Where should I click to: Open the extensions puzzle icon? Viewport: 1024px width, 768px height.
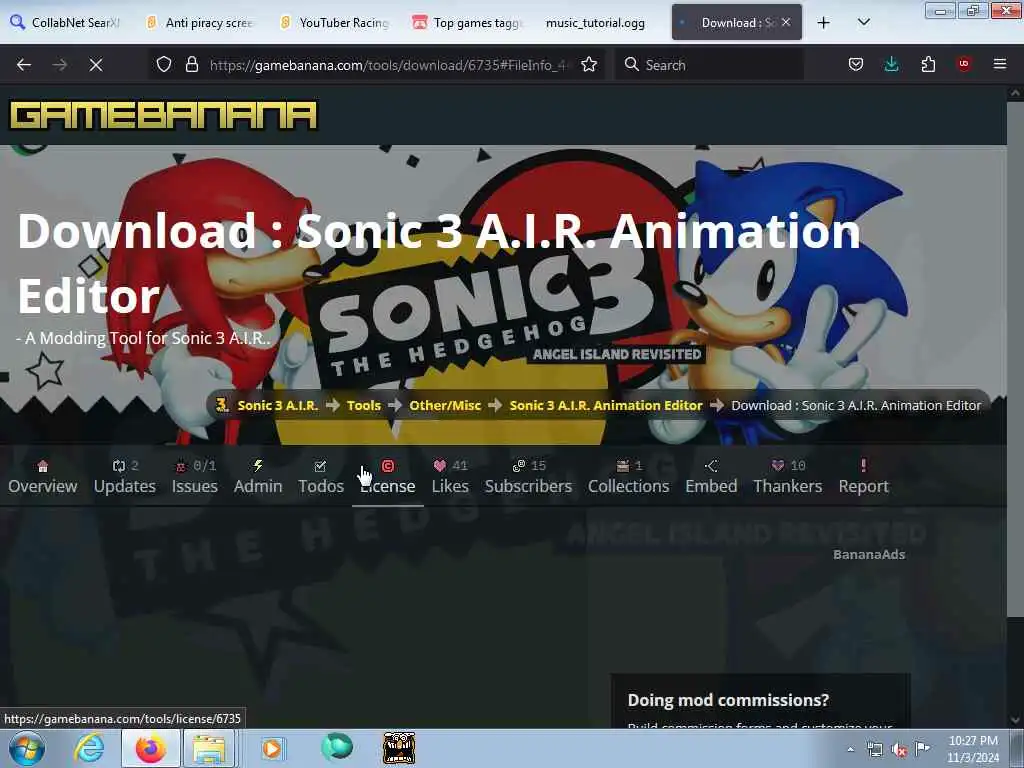coord(928,65)
